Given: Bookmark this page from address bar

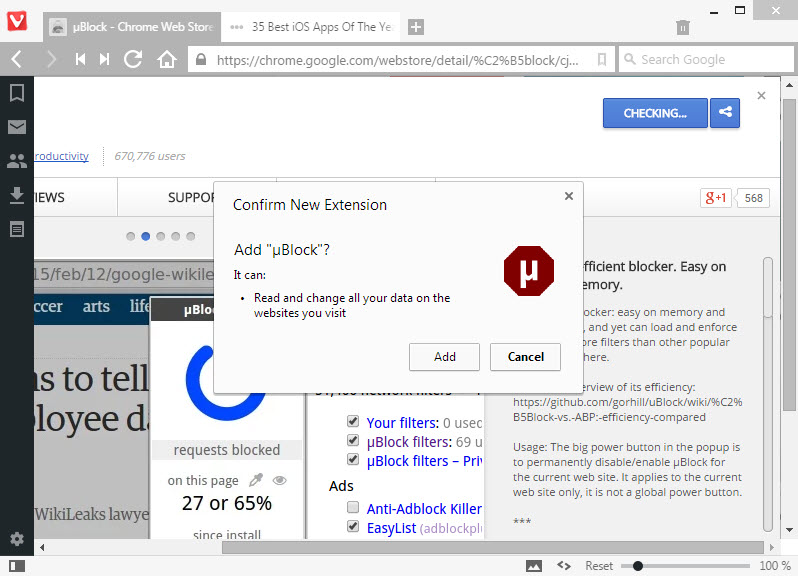Looking at the screenshot, I should [602, 60].
